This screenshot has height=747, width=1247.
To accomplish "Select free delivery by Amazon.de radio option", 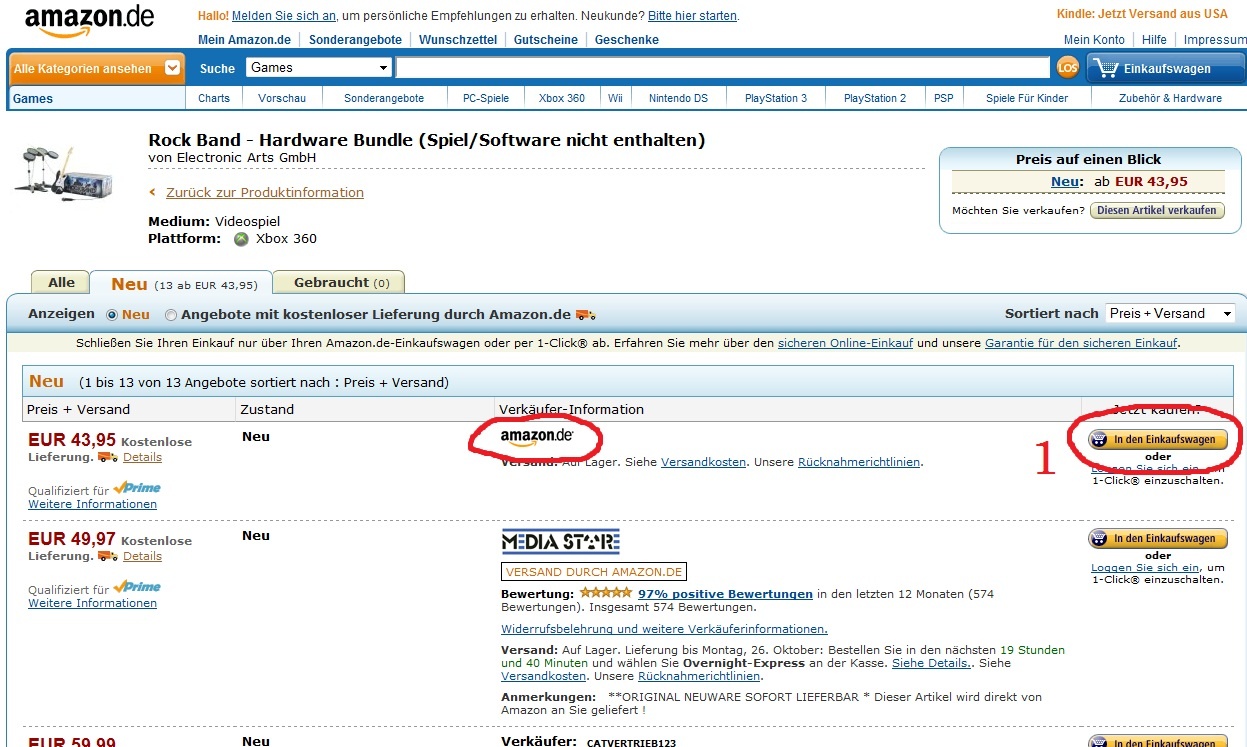I will (x=171, y=315).
